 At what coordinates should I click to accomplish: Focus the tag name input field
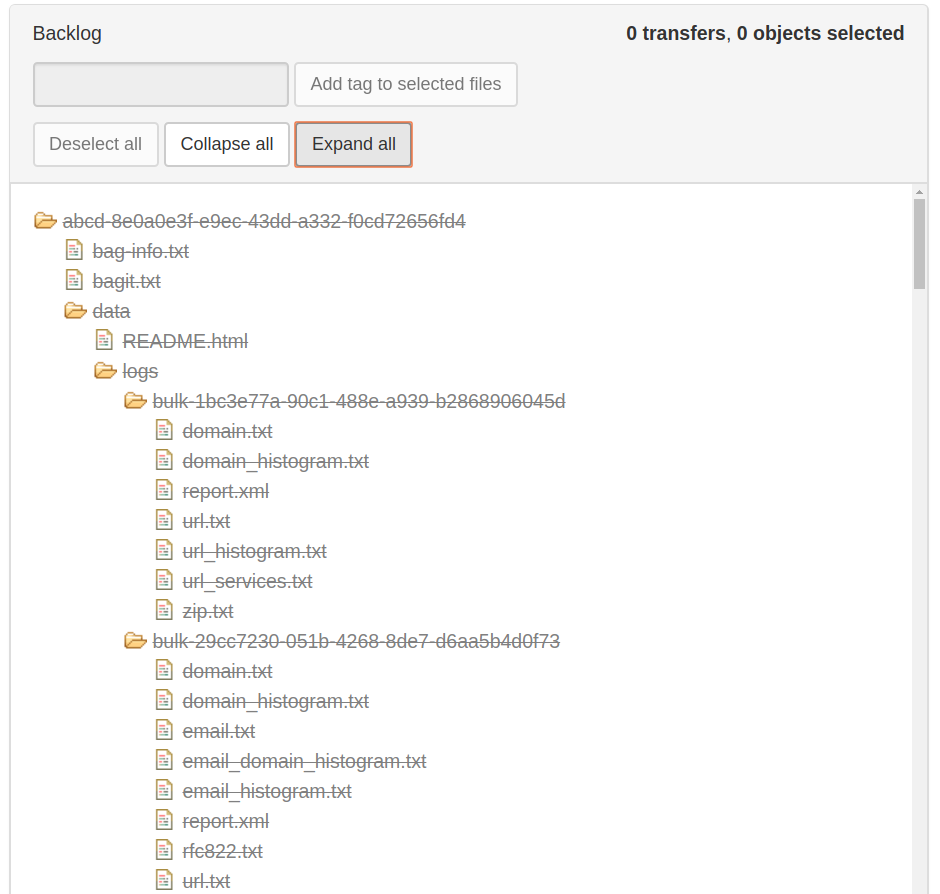tap(161, 85)
